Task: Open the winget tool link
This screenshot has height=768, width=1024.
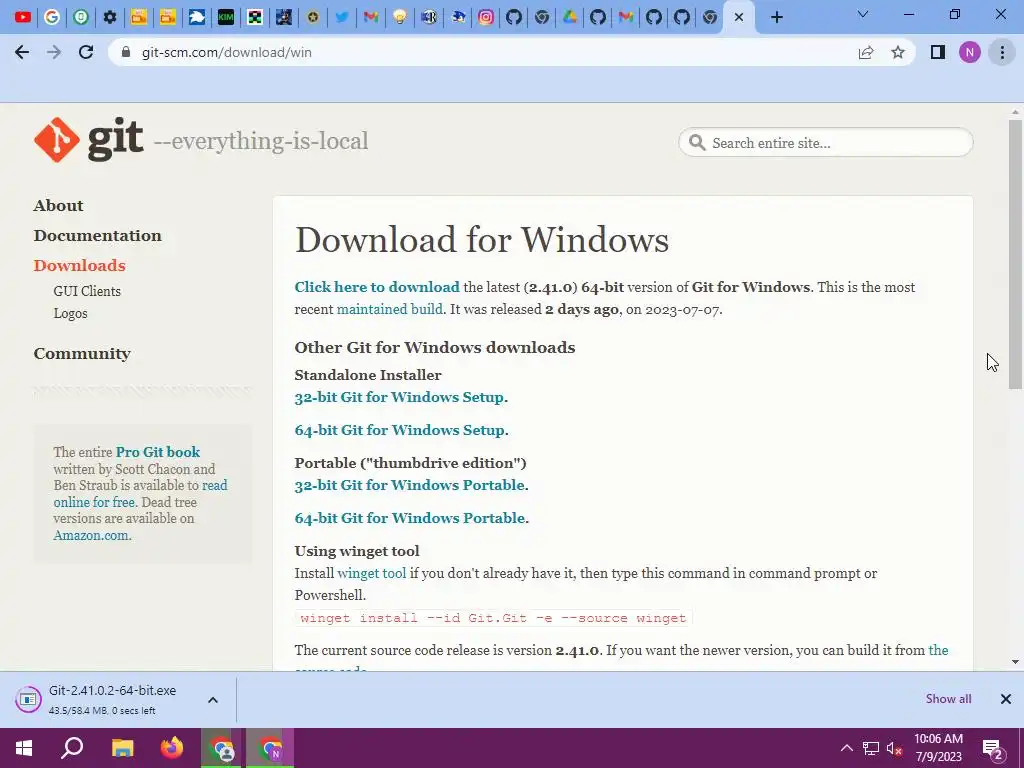Action: (372, 573)
